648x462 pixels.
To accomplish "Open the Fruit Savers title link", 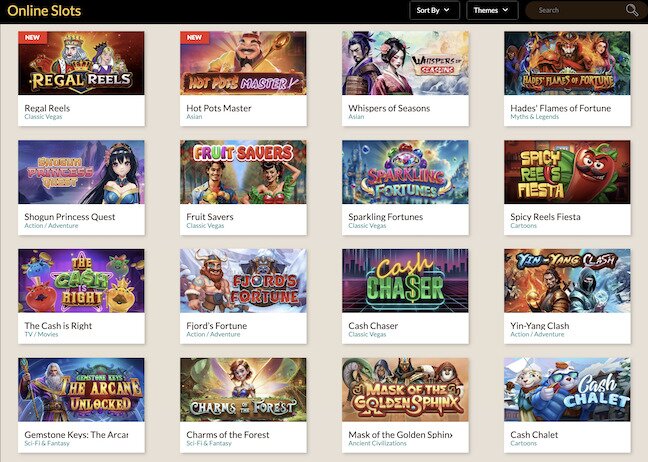I will 210,217.
